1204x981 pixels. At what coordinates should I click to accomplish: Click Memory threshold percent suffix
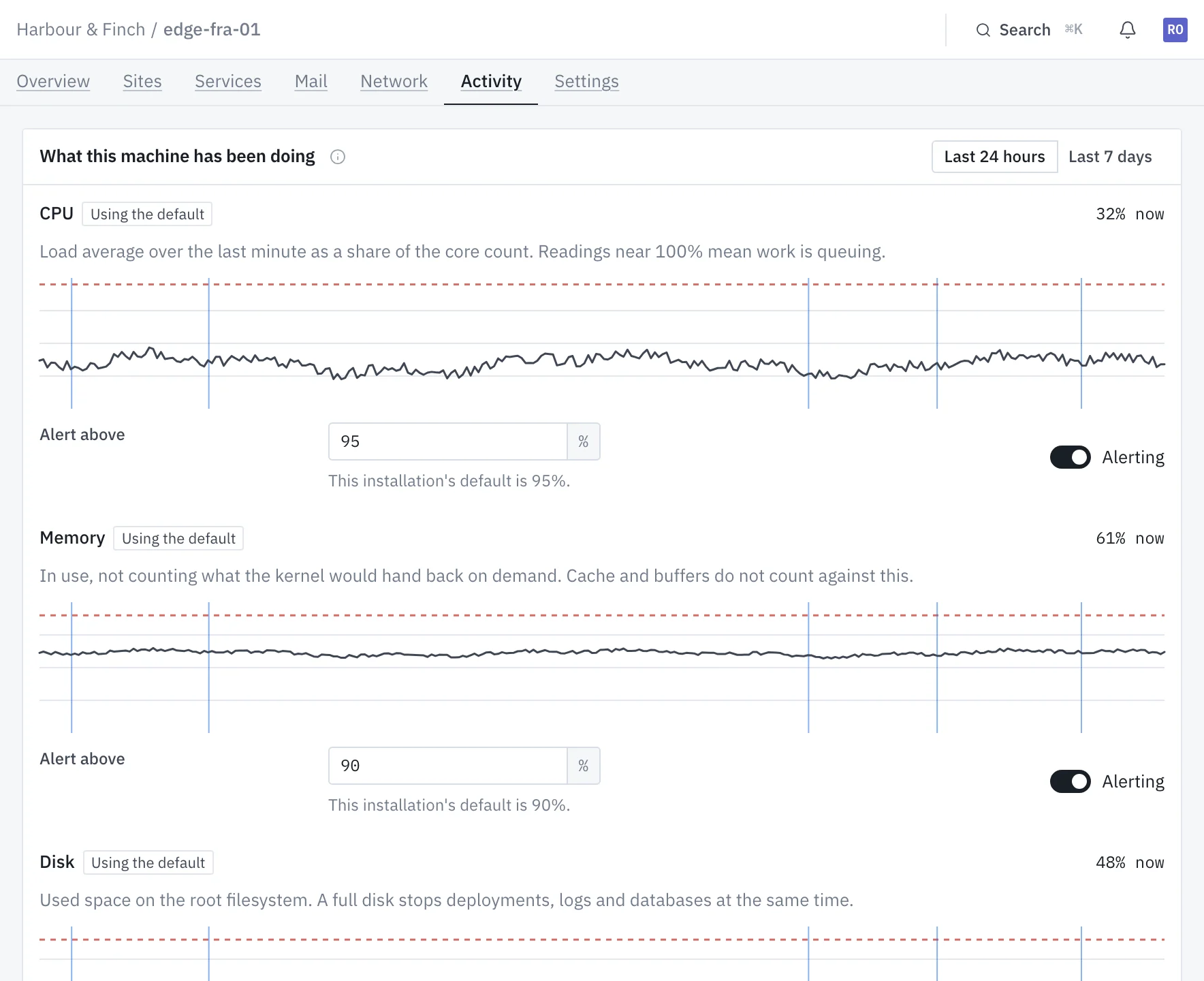[584, 766]
